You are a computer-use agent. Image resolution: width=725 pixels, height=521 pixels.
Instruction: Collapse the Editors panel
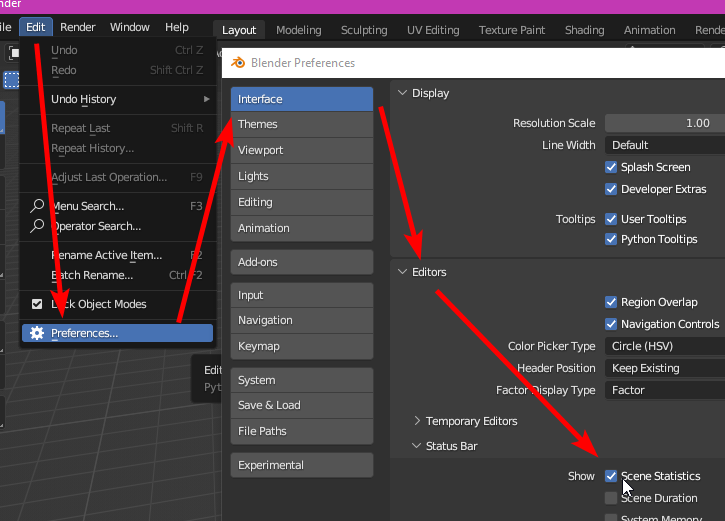point(402,272)
